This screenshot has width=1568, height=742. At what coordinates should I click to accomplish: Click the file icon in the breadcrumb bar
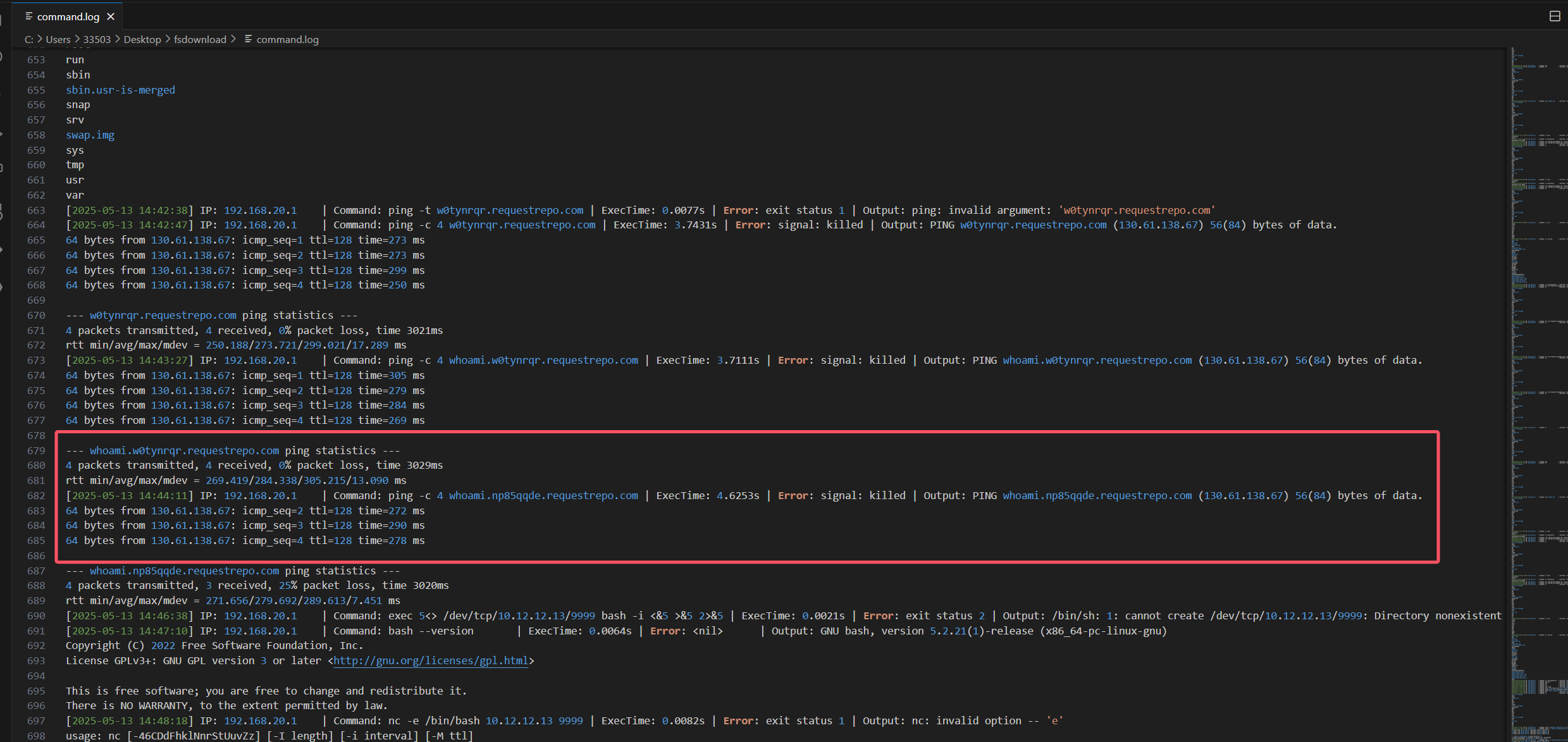point(248,39)
